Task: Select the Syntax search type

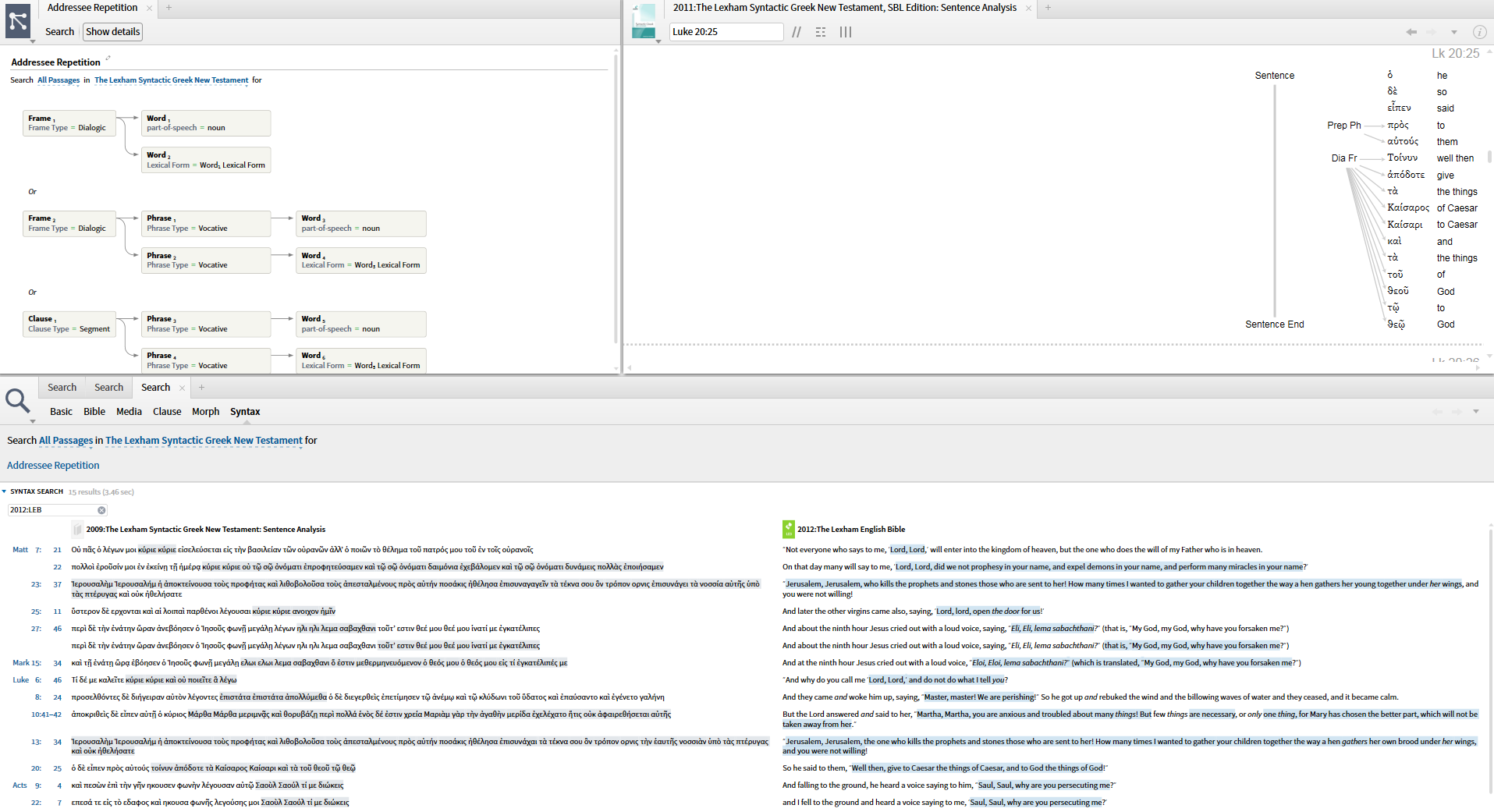Action: (245, 412)
